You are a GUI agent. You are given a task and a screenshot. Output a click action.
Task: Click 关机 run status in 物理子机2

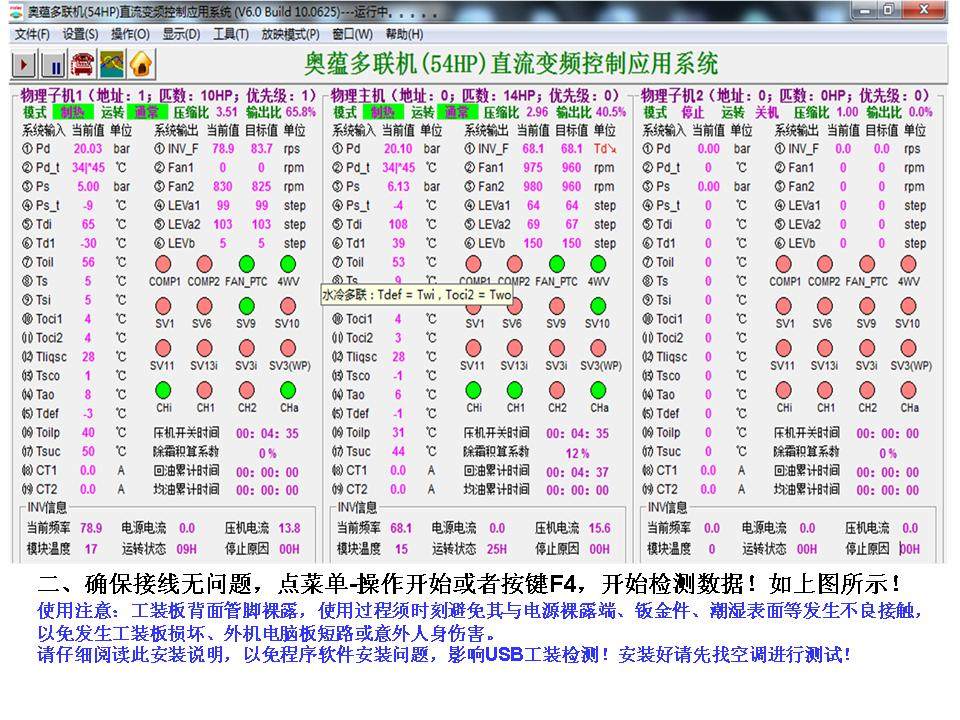click(767, 113)
